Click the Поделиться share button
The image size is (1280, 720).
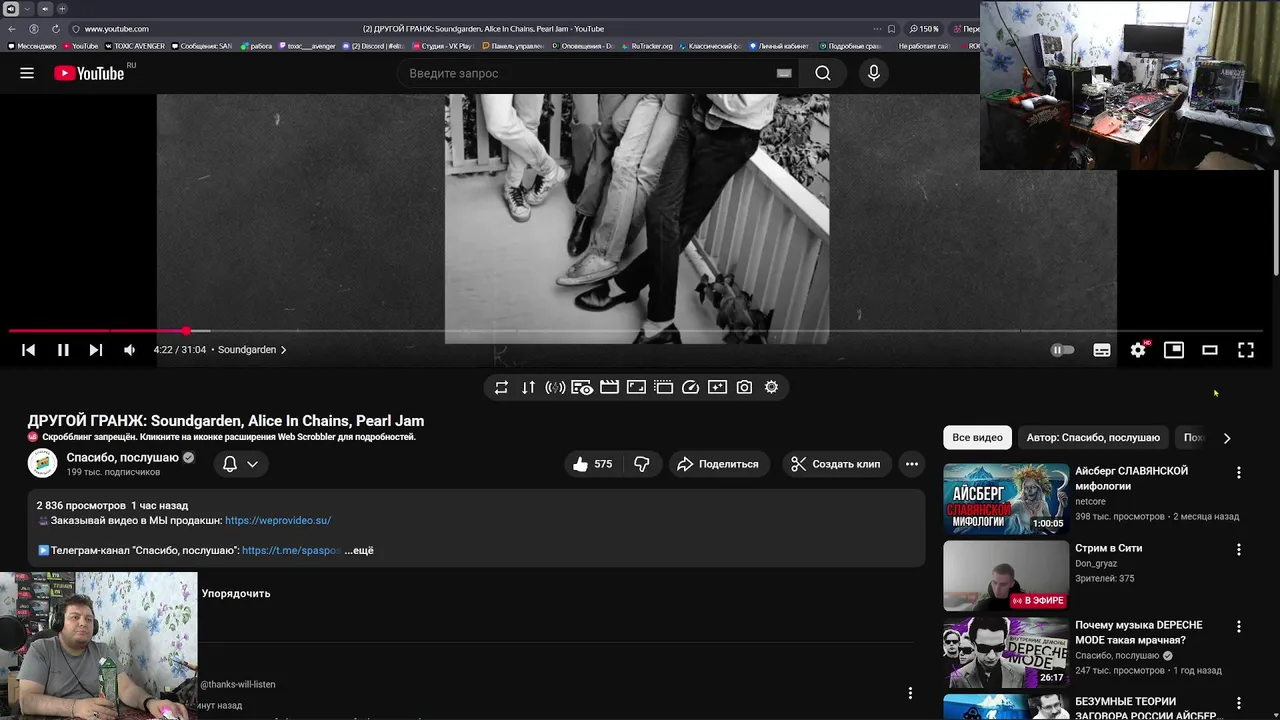(718, 464)
